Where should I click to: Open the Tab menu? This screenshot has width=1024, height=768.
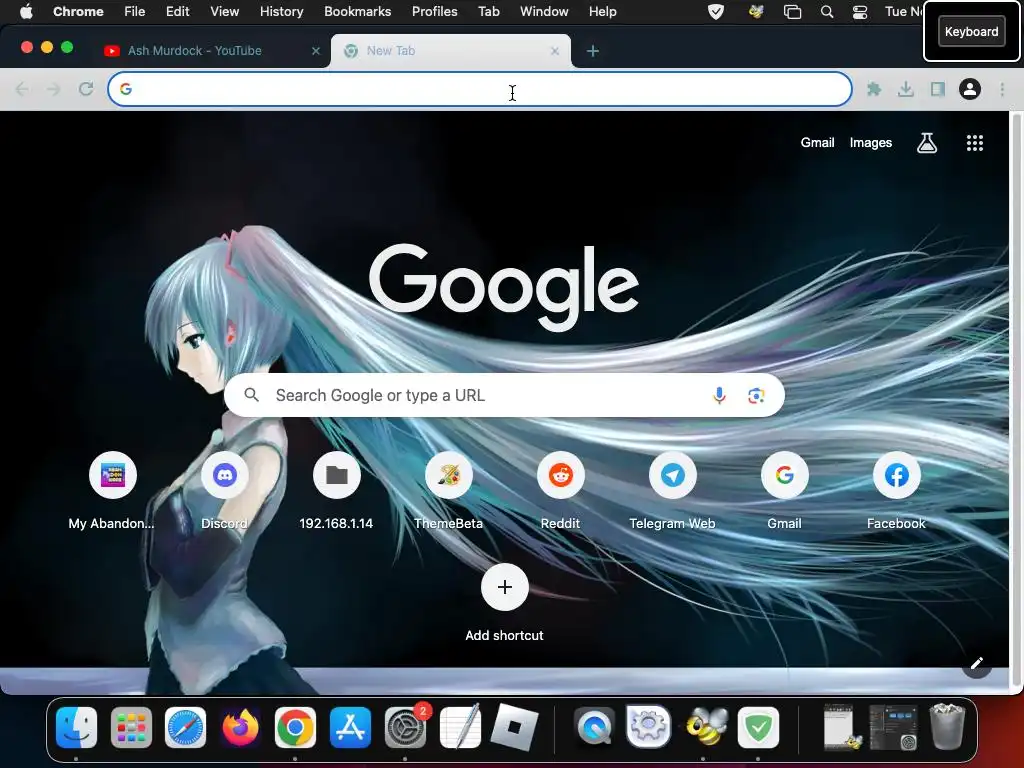(x=488, y=12)
